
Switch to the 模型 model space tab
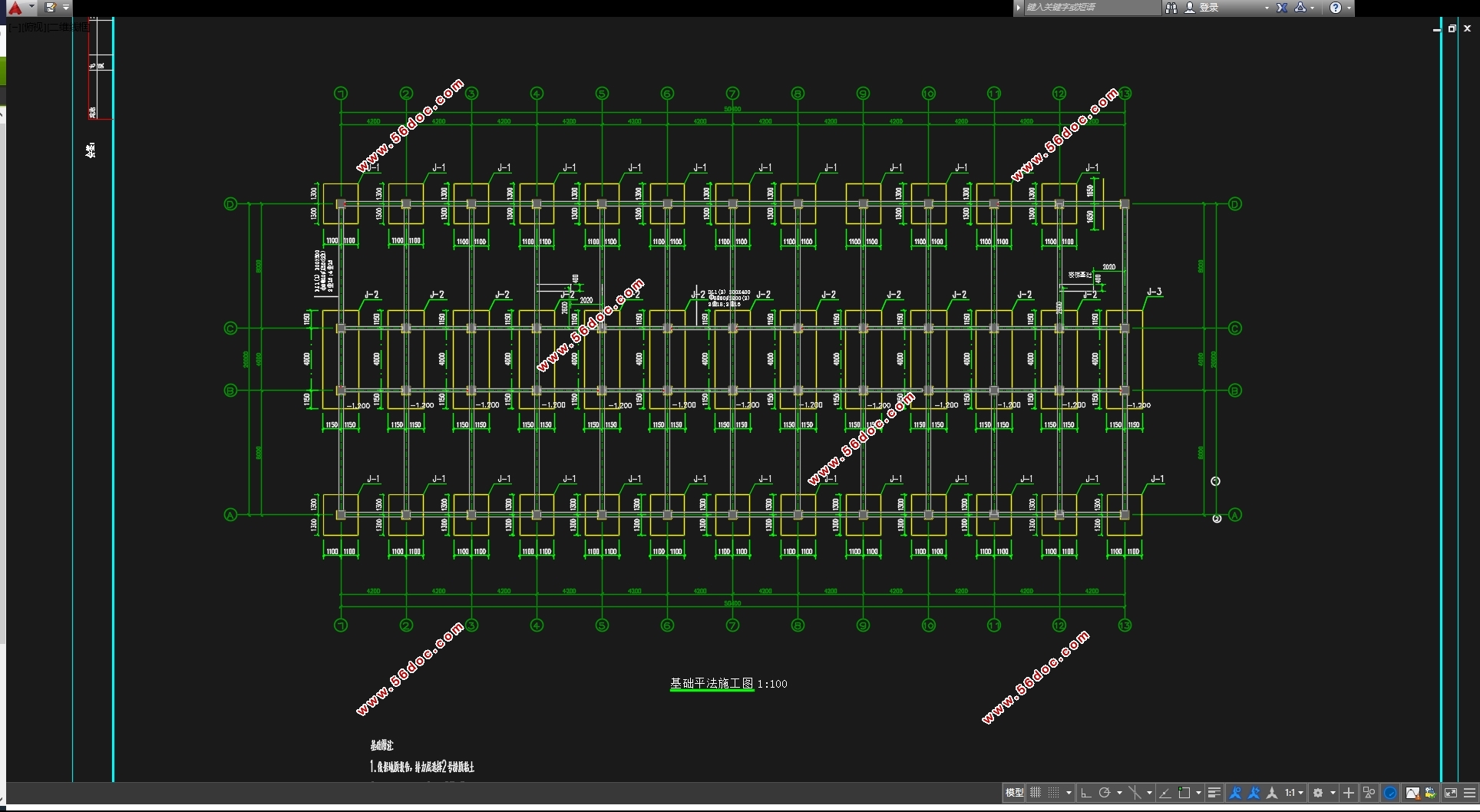point(1014,793)
